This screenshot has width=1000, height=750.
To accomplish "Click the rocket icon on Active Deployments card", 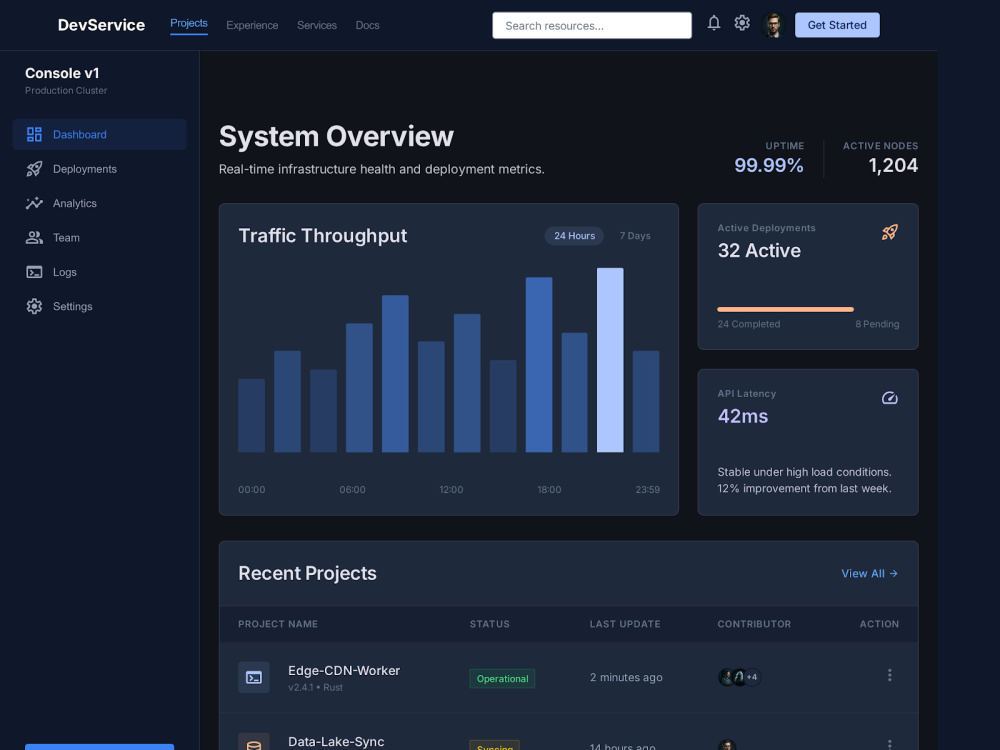I will click(x=890, y=232).
